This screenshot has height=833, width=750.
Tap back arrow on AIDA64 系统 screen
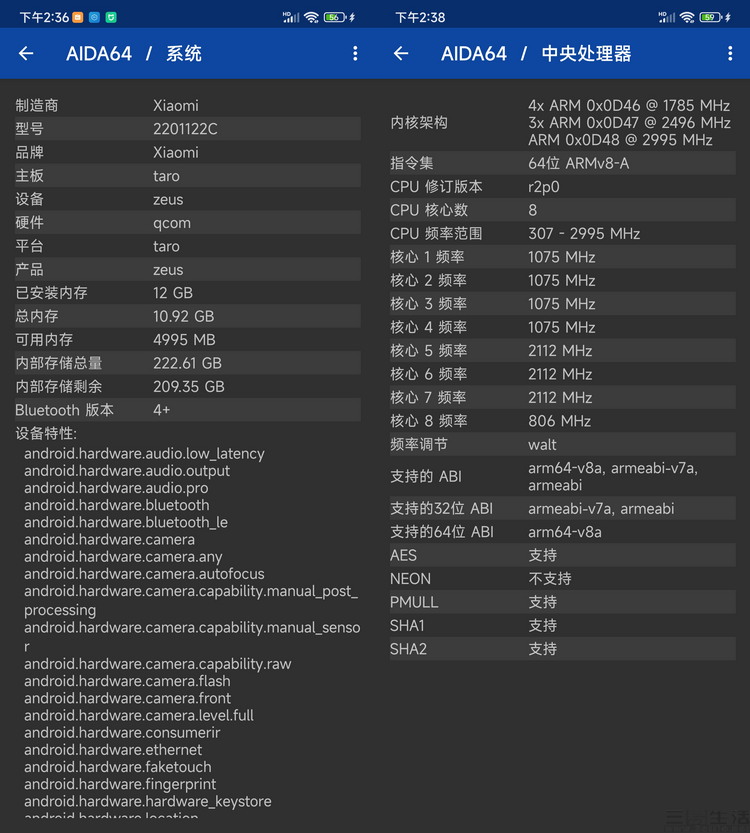(x=26, y=53)
